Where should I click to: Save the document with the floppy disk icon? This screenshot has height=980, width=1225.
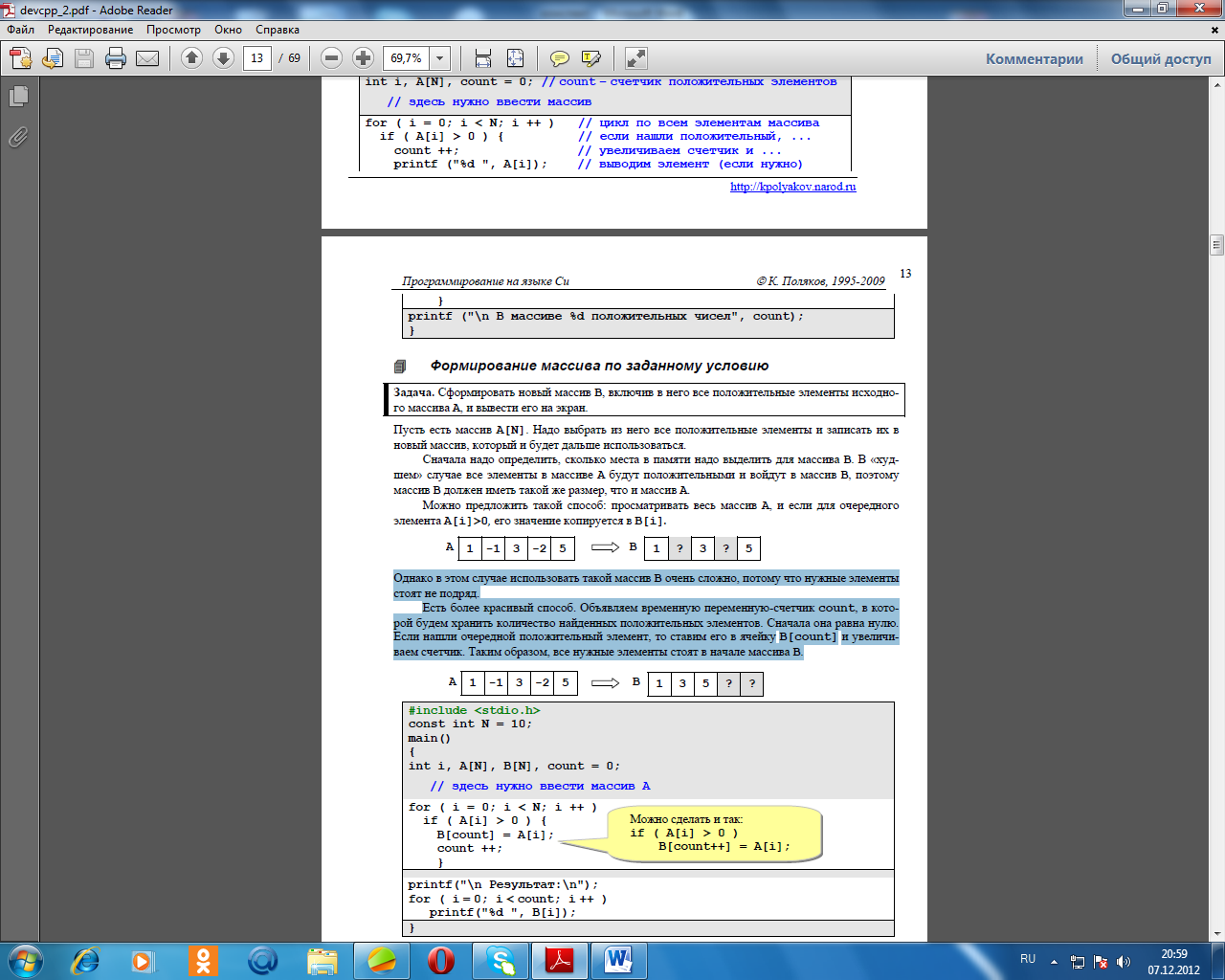84,58
